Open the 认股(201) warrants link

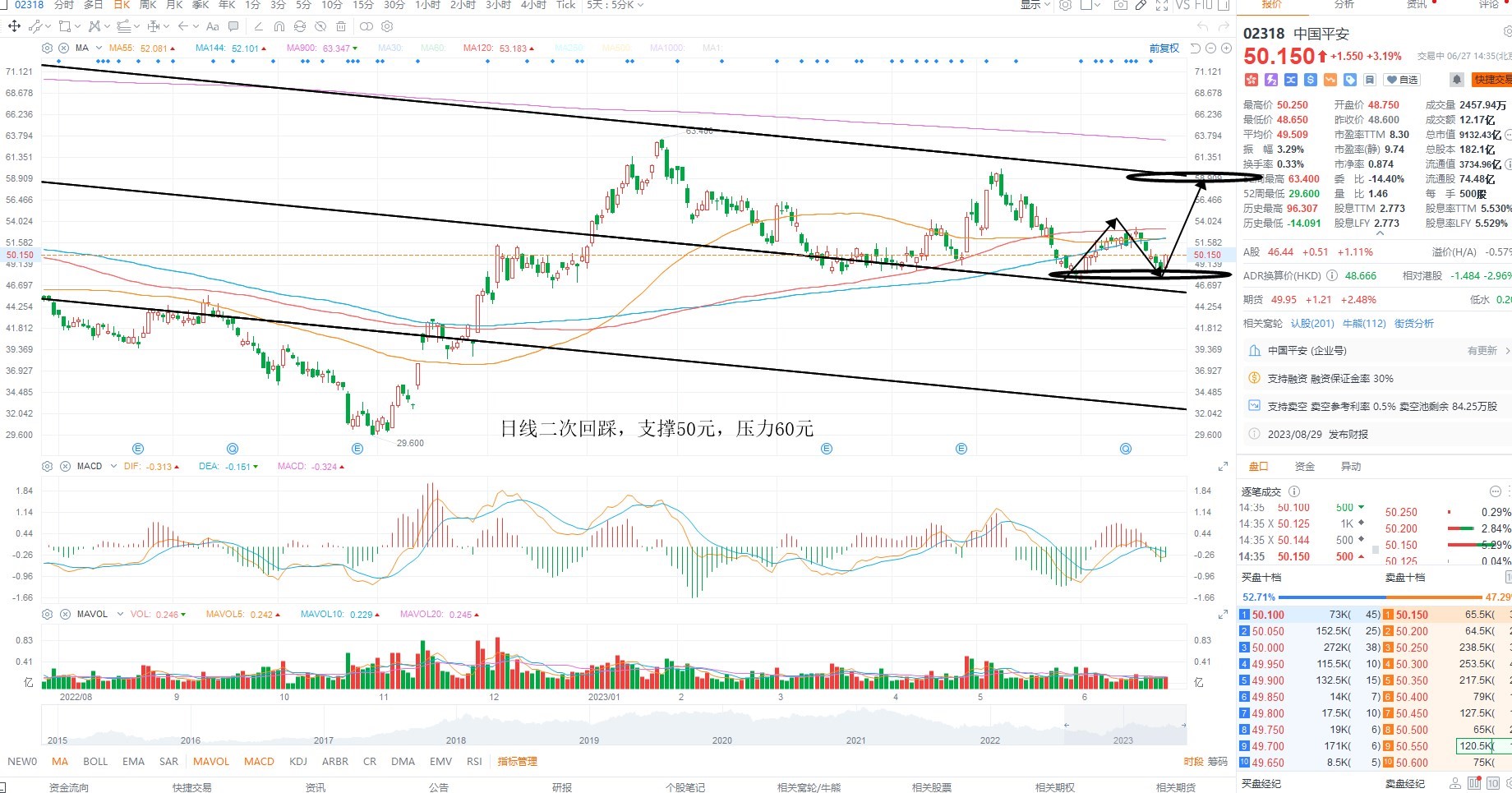[x=1312, y=324]
